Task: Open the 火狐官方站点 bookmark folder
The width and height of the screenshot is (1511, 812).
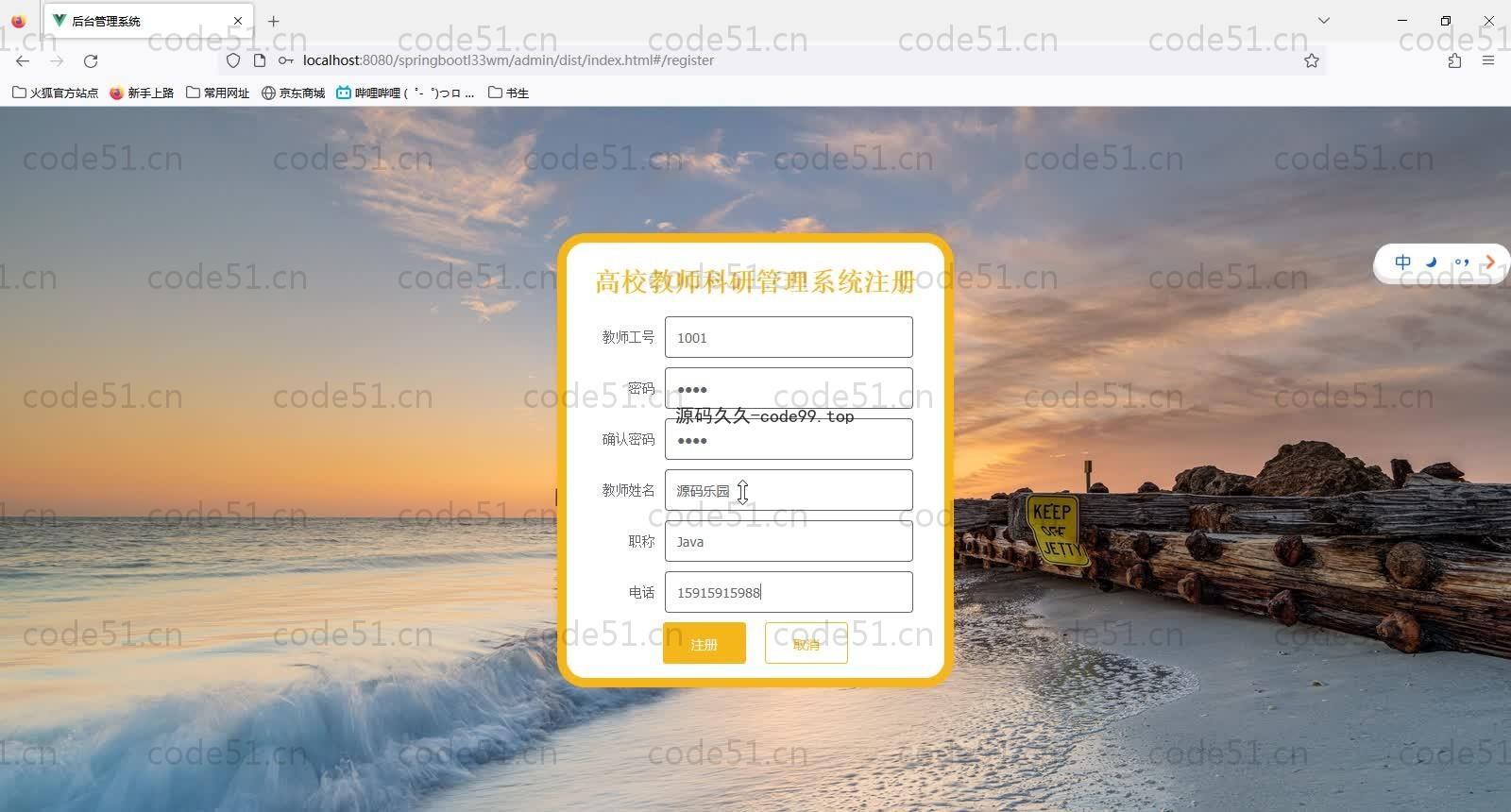Action: 55,93
